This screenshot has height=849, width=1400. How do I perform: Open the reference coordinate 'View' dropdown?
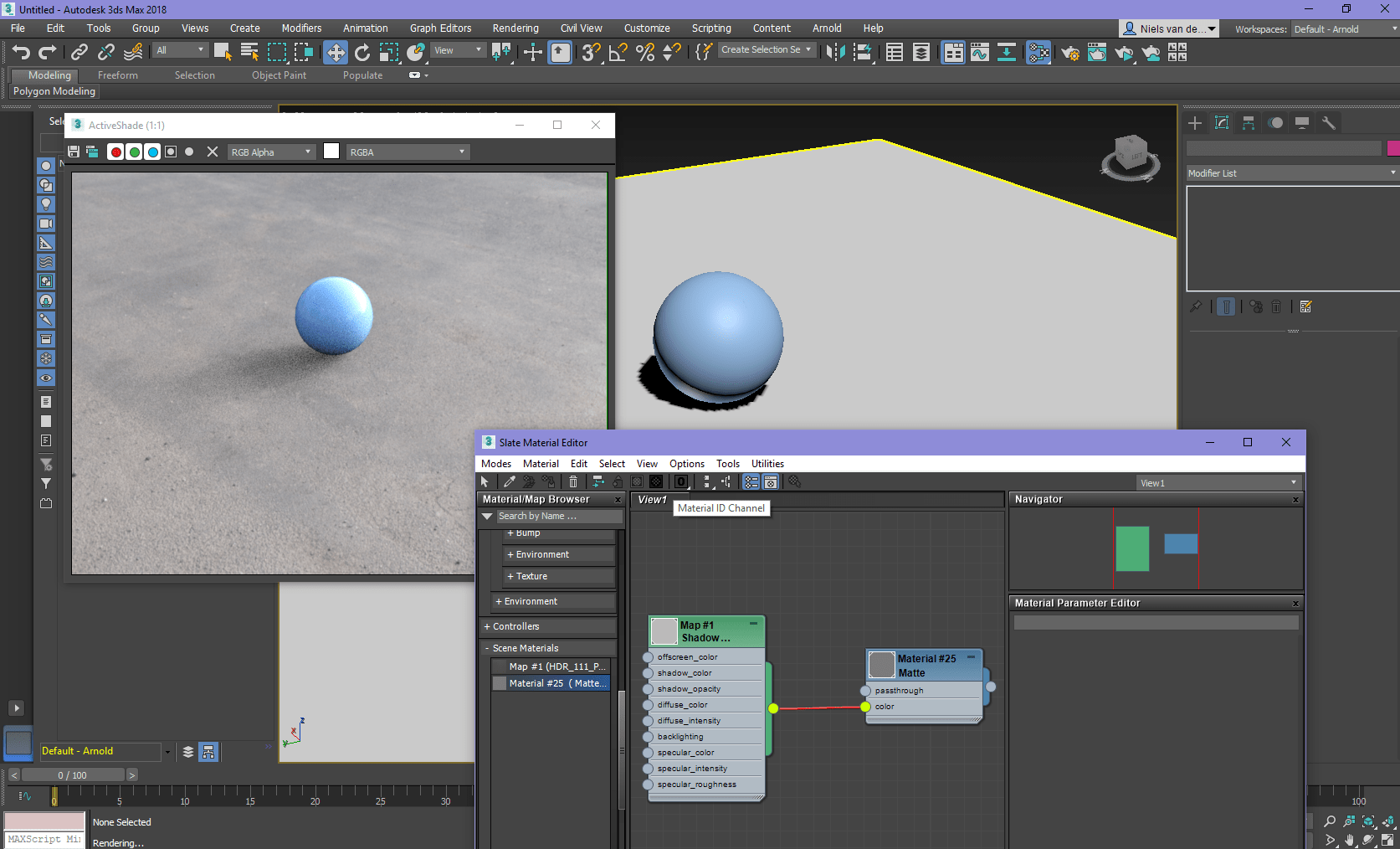(458, 50)
